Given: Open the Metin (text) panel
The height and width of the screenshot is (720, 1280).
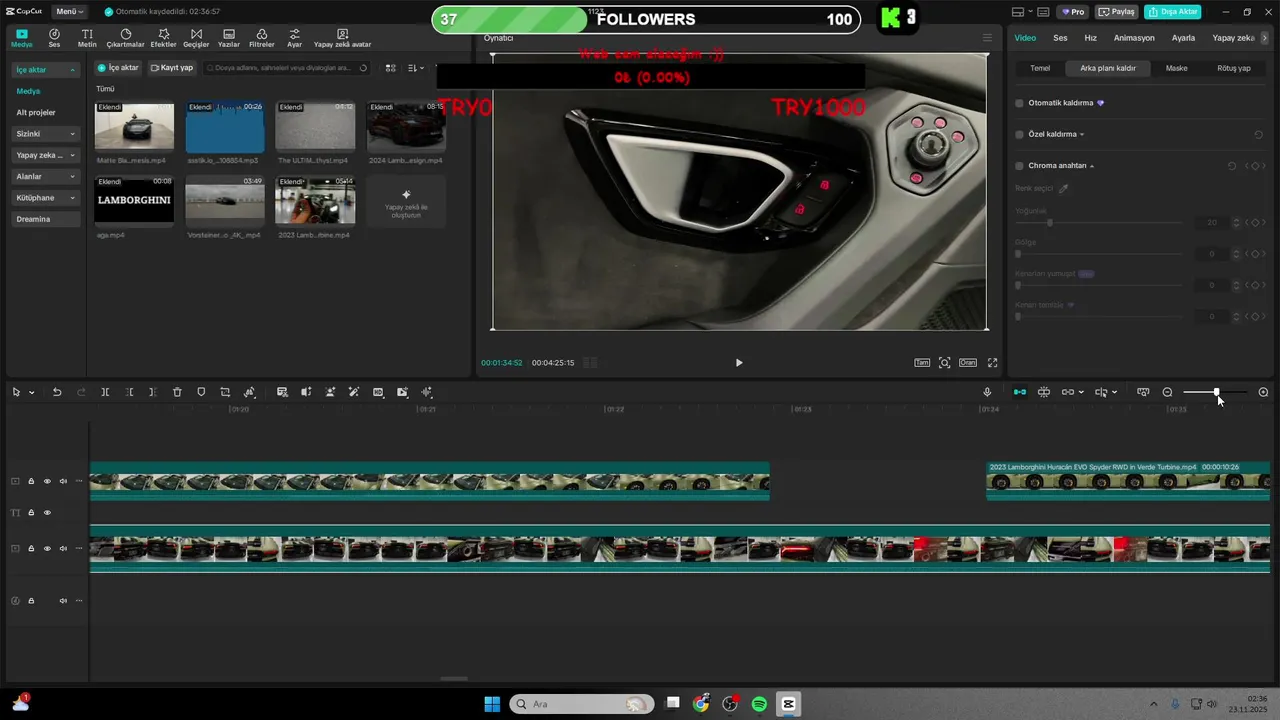Looking at the screenshot, I should (x=87, y=38).
